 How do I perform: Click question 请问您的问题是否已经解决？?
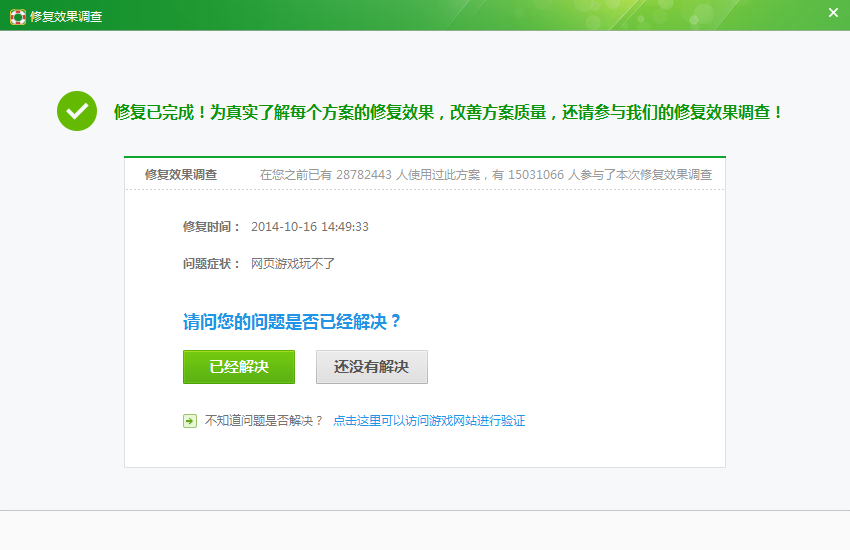tap(292, 322)
